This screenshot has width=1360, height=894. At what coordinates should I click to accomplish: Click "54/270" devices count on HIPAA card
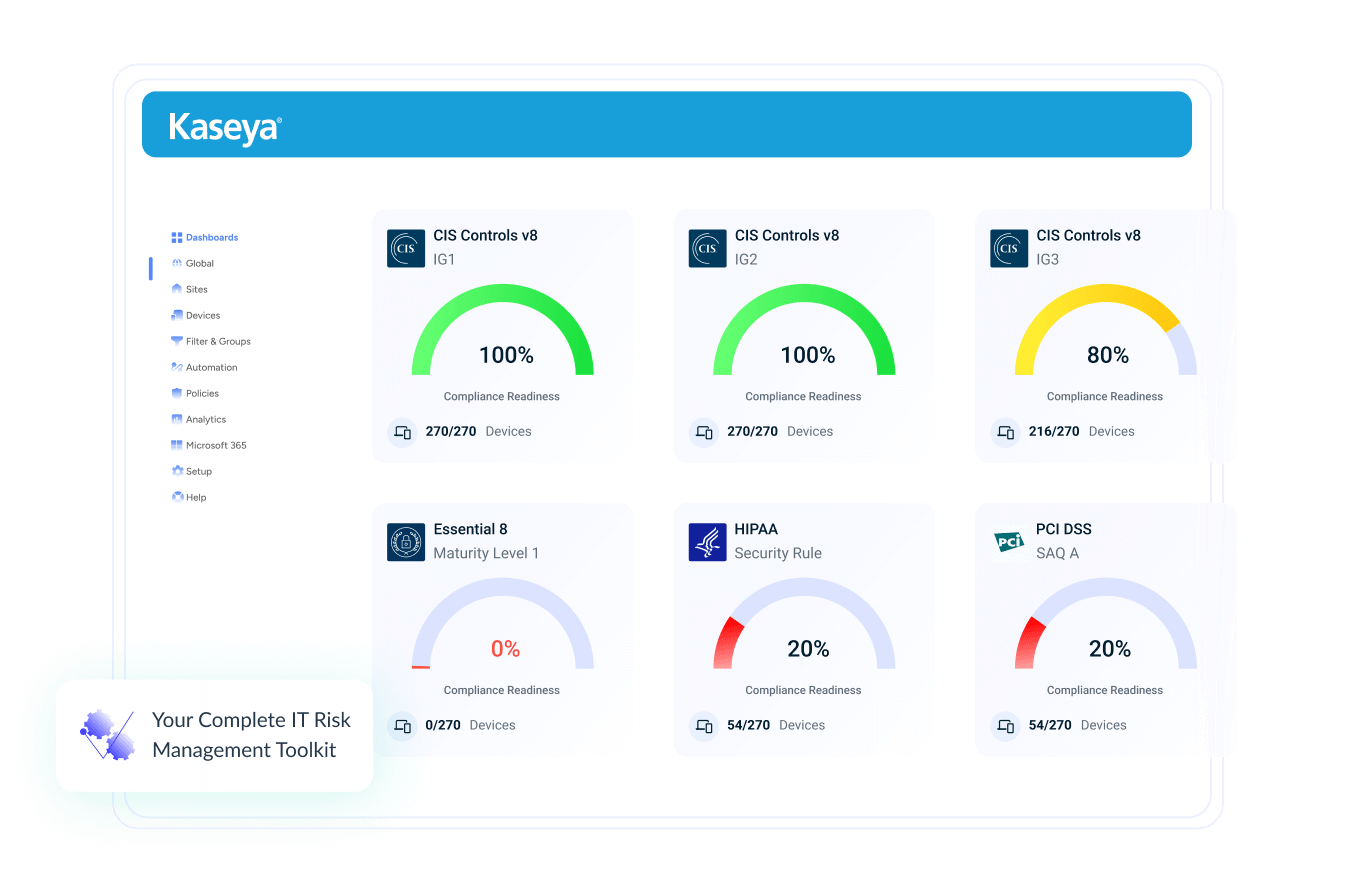[x=749, y=726]
